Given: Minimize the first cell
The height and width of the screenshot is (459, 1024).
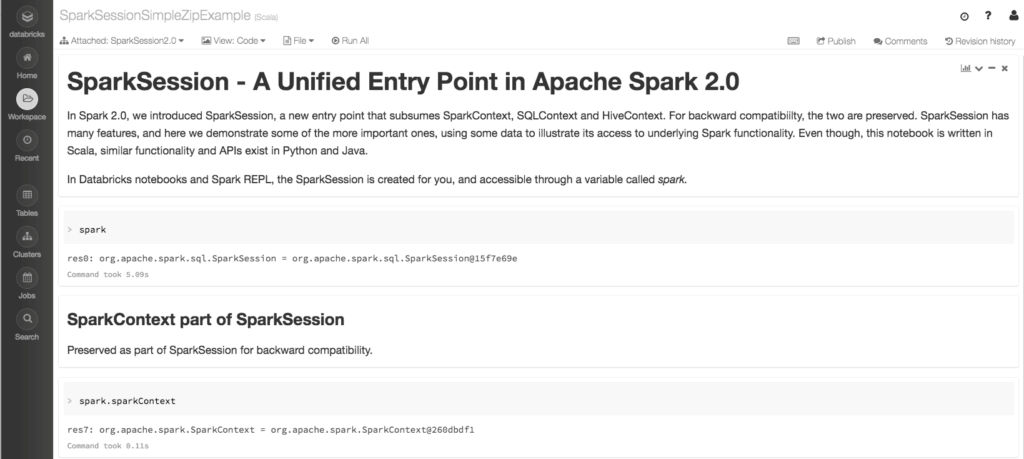Looking at the screenshot, I should tap(991, 68).
